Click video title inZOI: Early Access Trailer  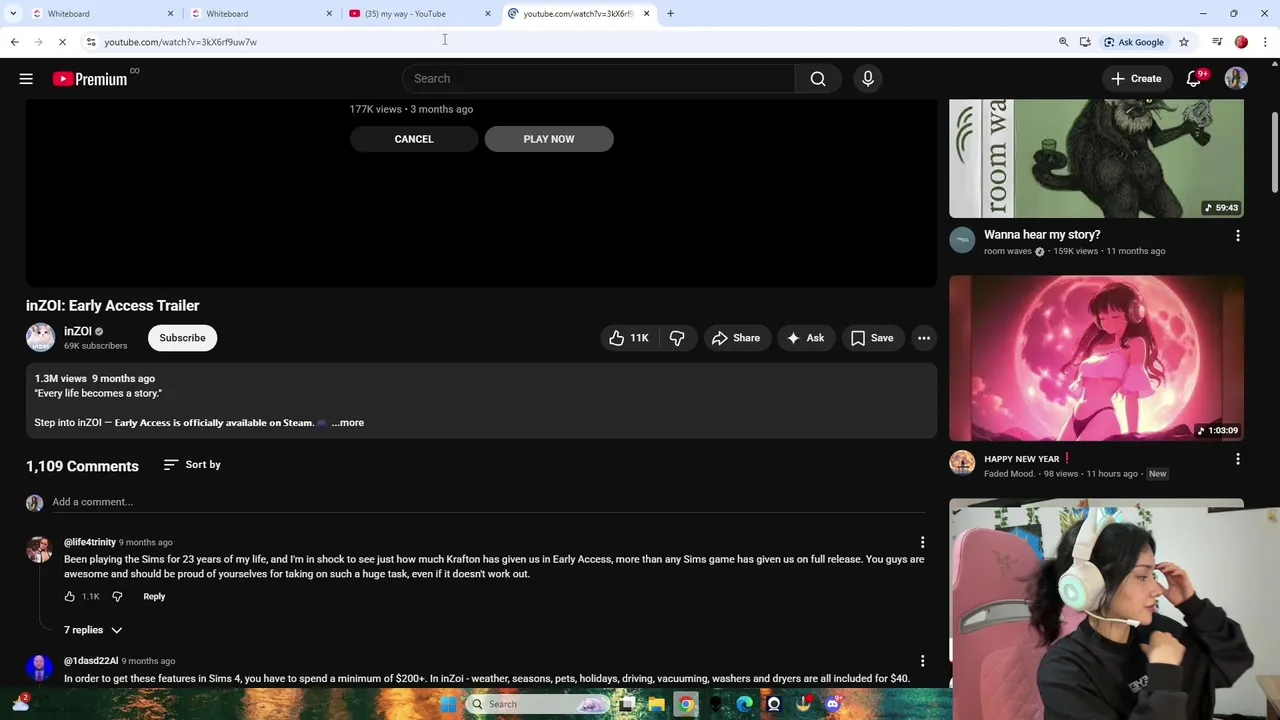click(113, 306)
